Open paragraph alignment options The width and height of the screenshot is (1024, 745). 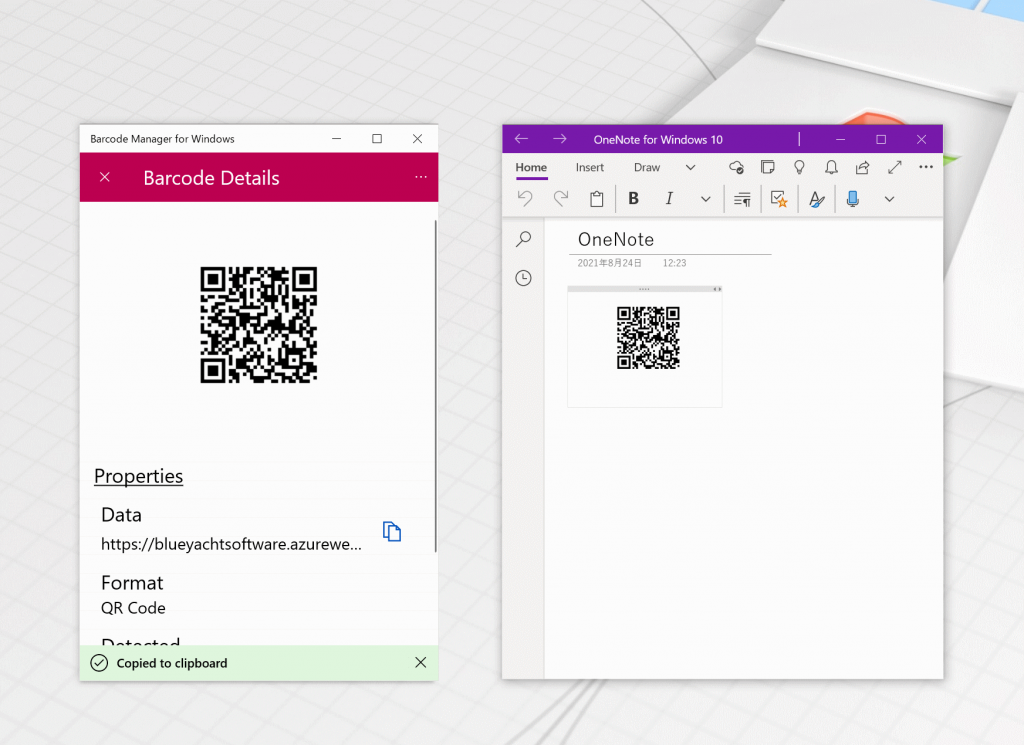pyautogui.click(x=742, y=199)
